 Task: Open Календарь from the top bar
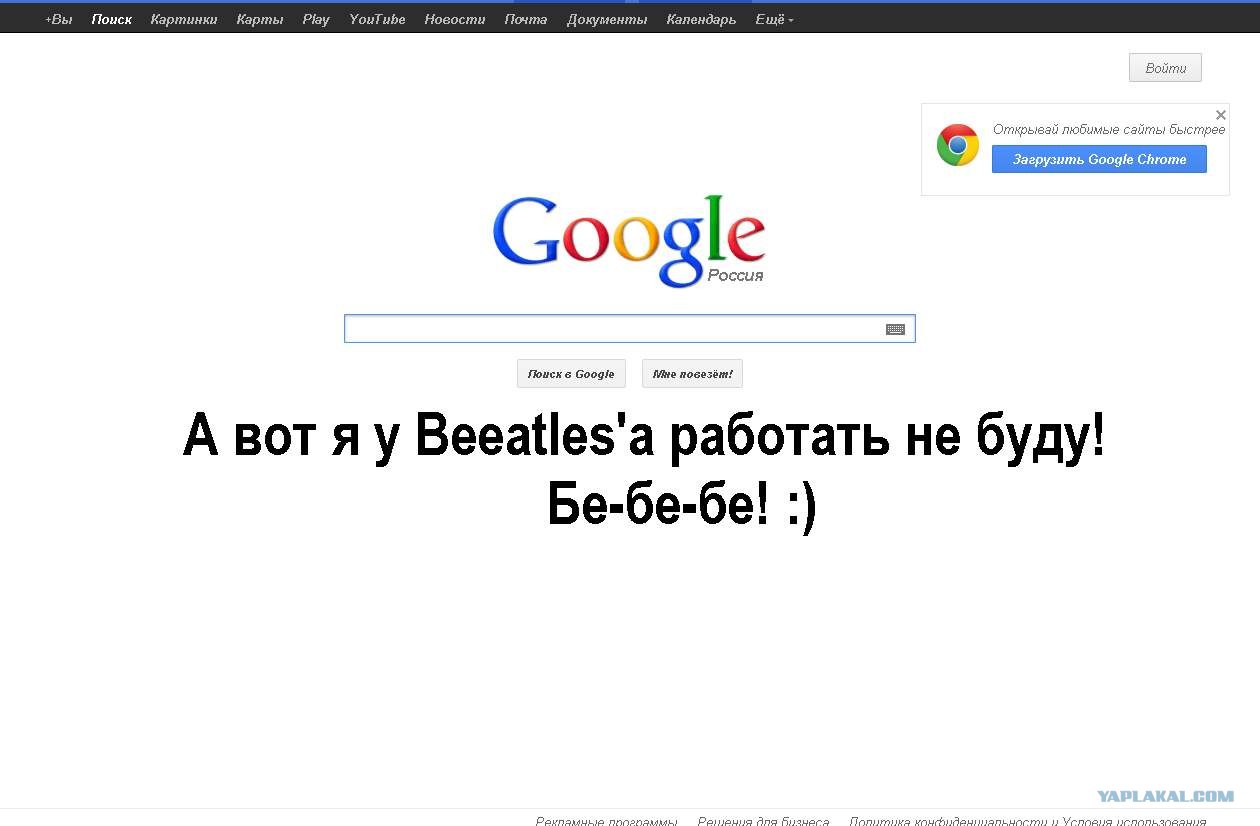[x=701, y=19]
